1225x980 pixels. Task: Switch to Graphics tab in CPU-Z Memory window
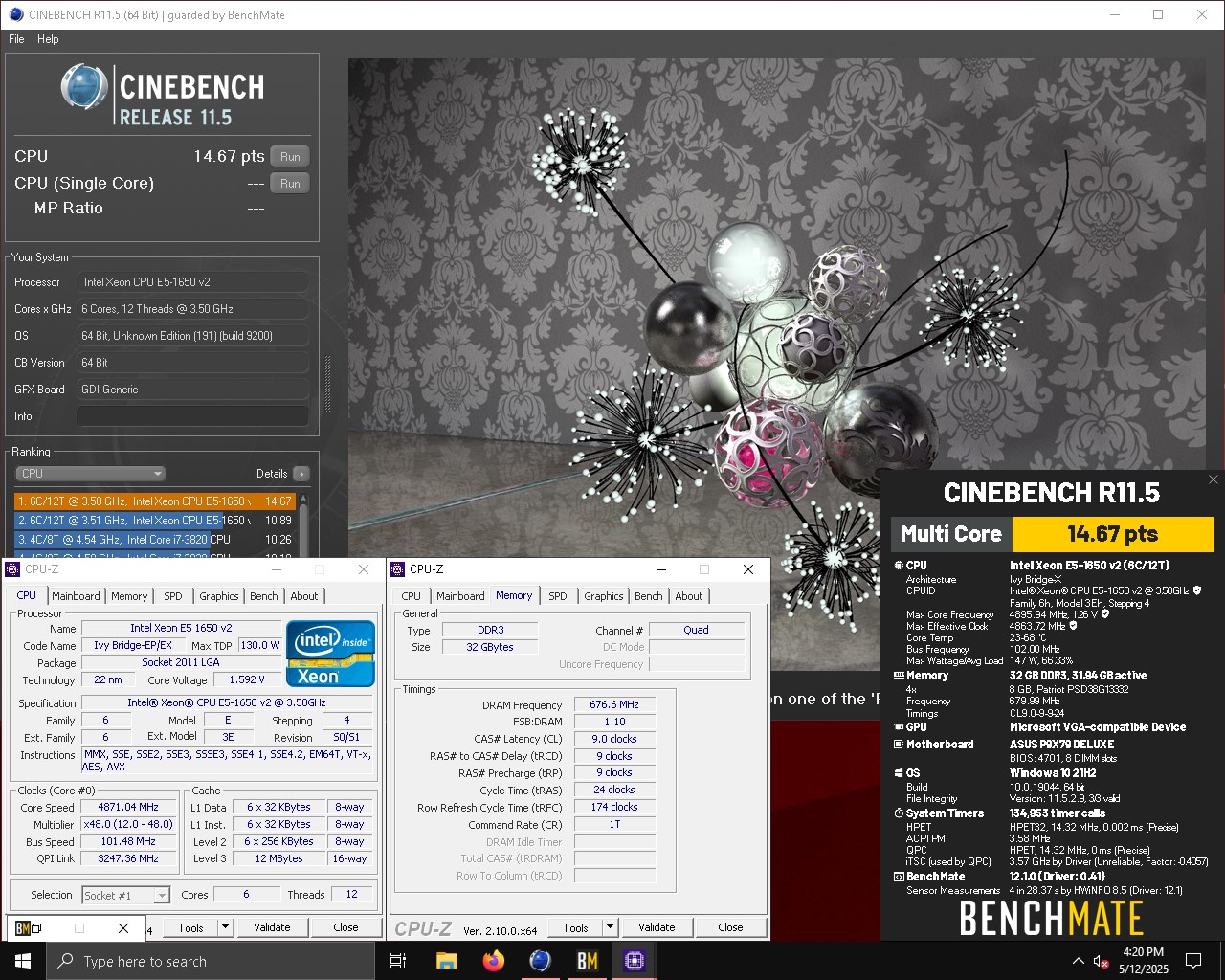[x=604, y=596]
